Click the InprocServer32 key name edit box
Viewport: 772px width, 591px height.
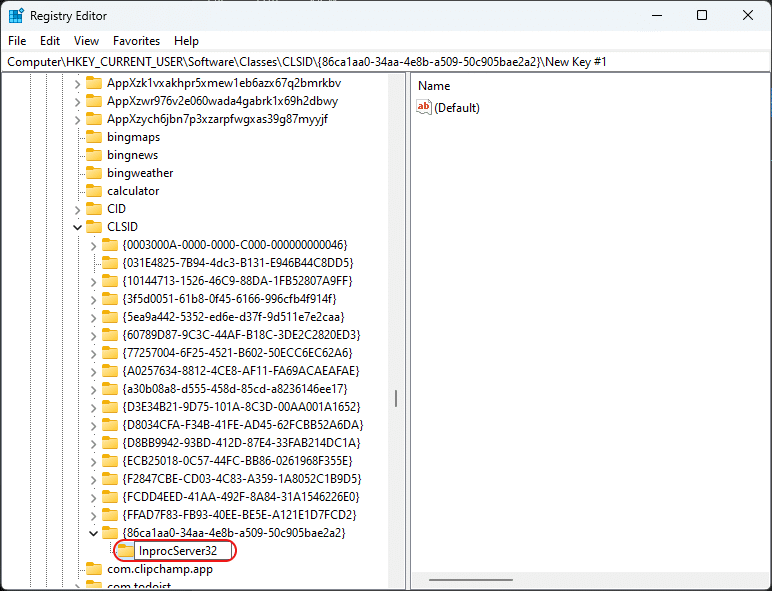click(183, 551)
